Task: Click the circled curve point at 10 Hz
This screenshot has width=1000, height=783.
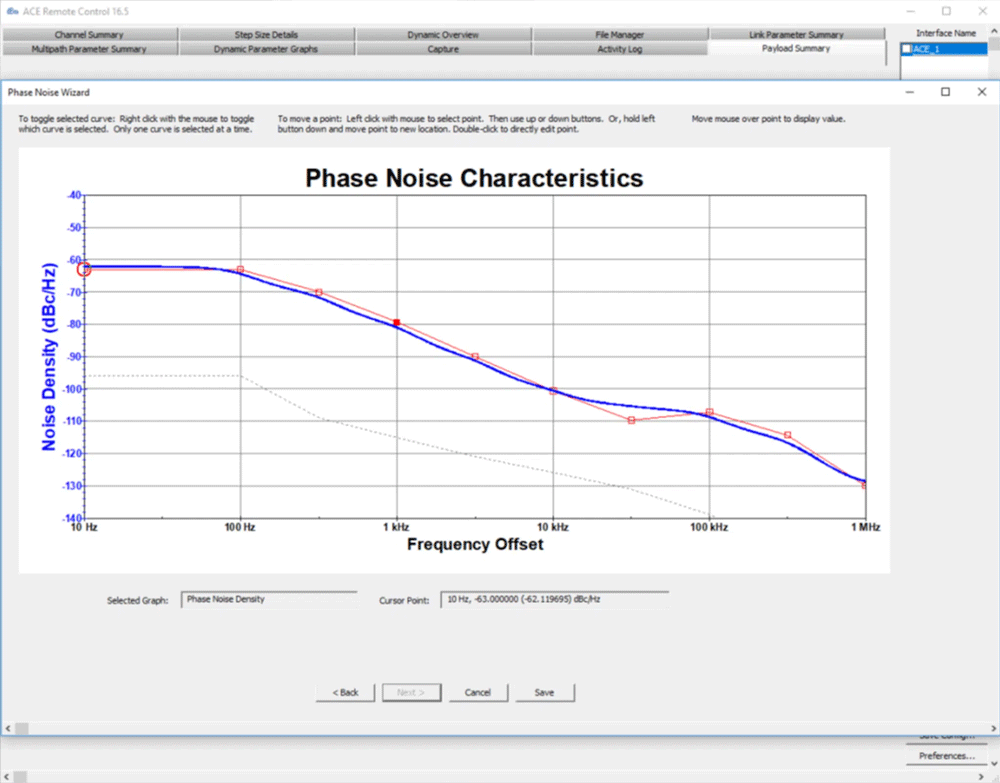Action: coord(84,269)
